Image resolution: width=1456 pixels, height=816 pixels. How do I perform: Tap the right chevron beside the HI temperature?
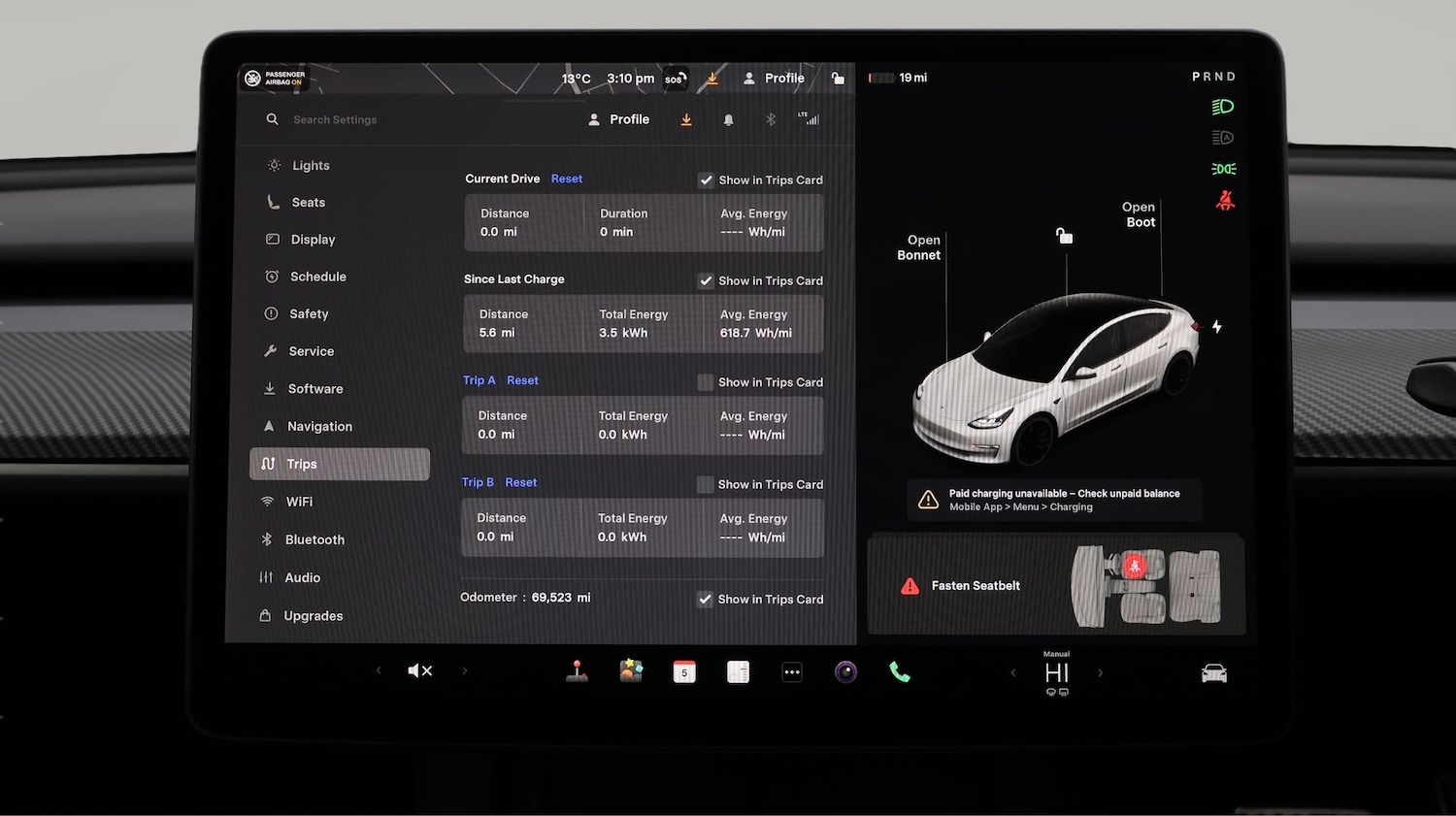(1100, 671)
